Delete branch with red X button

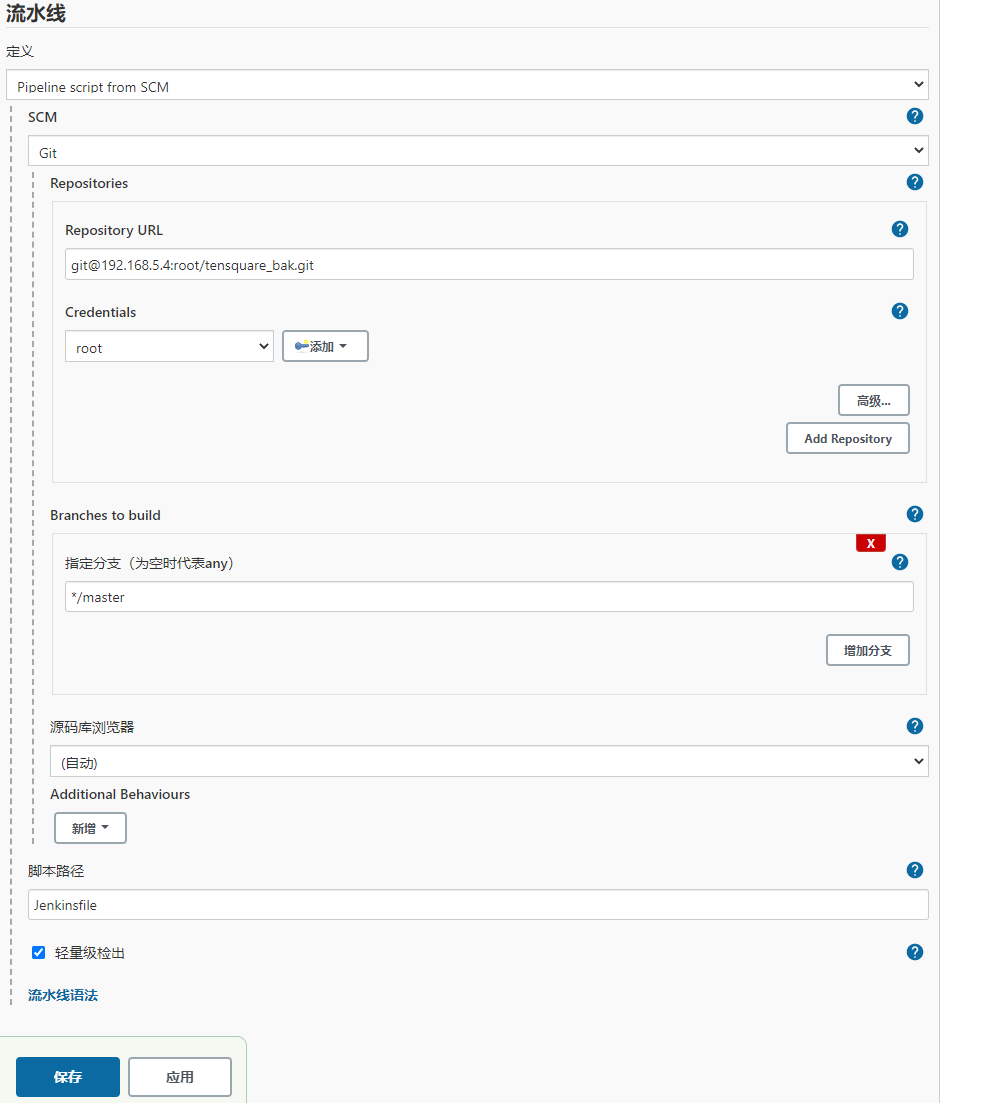[871, 543]
